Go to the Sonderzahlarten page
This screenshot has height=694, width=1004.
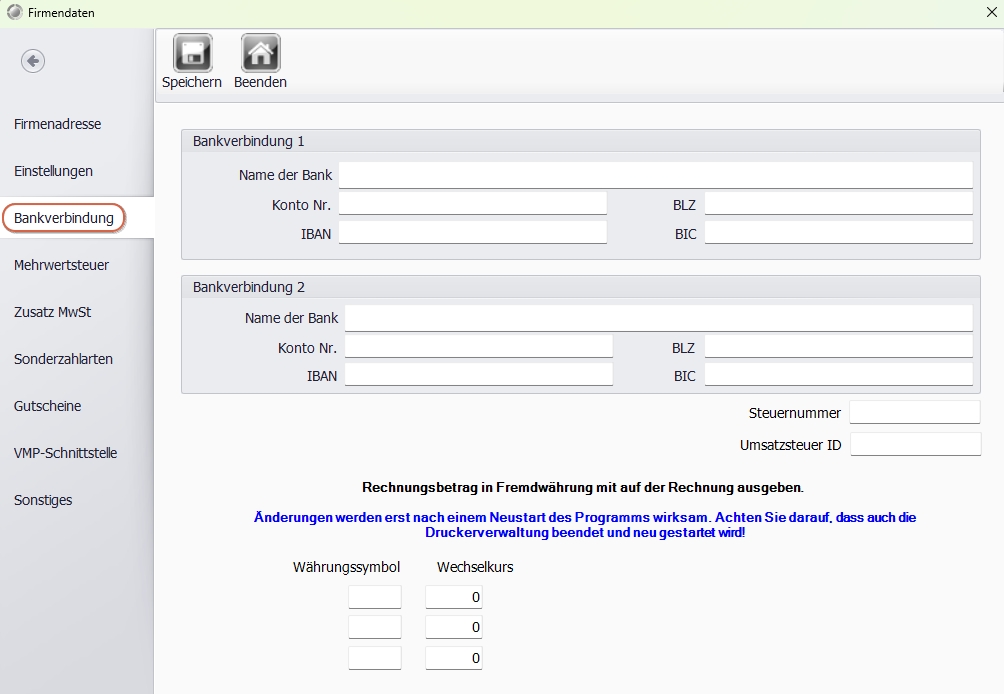(63, 359)
